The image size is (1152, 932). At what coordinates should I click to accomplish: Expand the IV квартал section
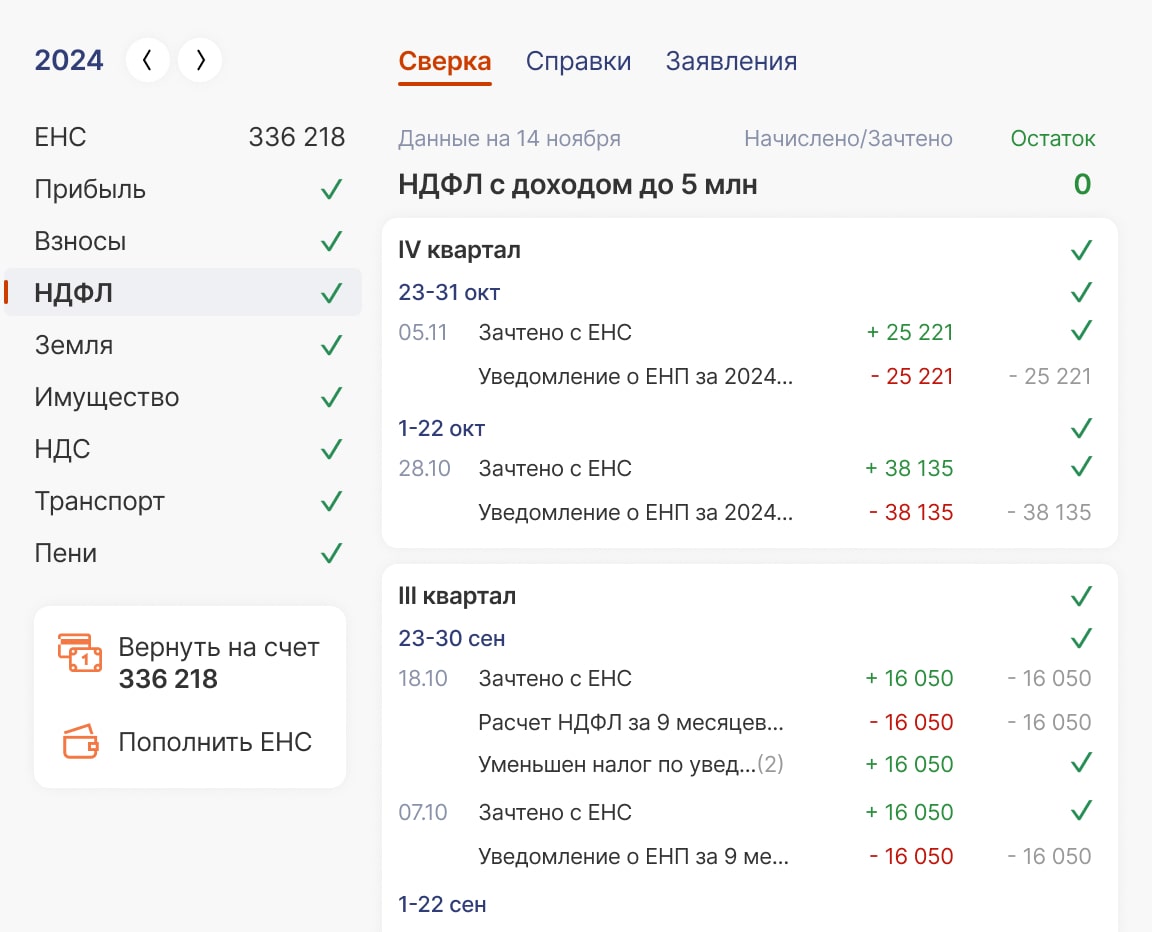tap(459, 250)
